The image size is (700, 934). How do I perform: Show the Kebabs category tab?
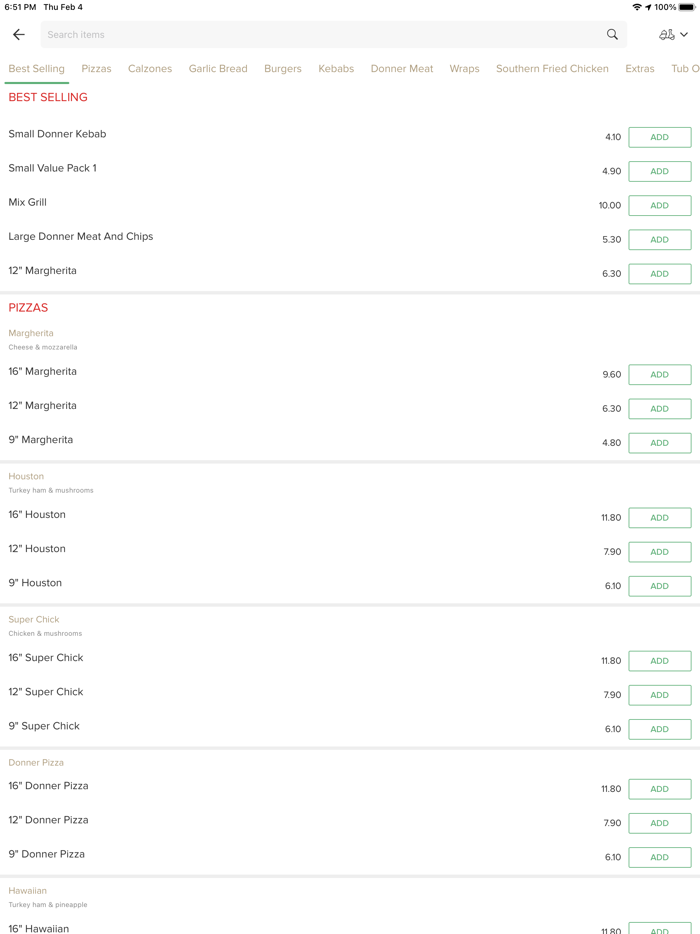point(336,69)
